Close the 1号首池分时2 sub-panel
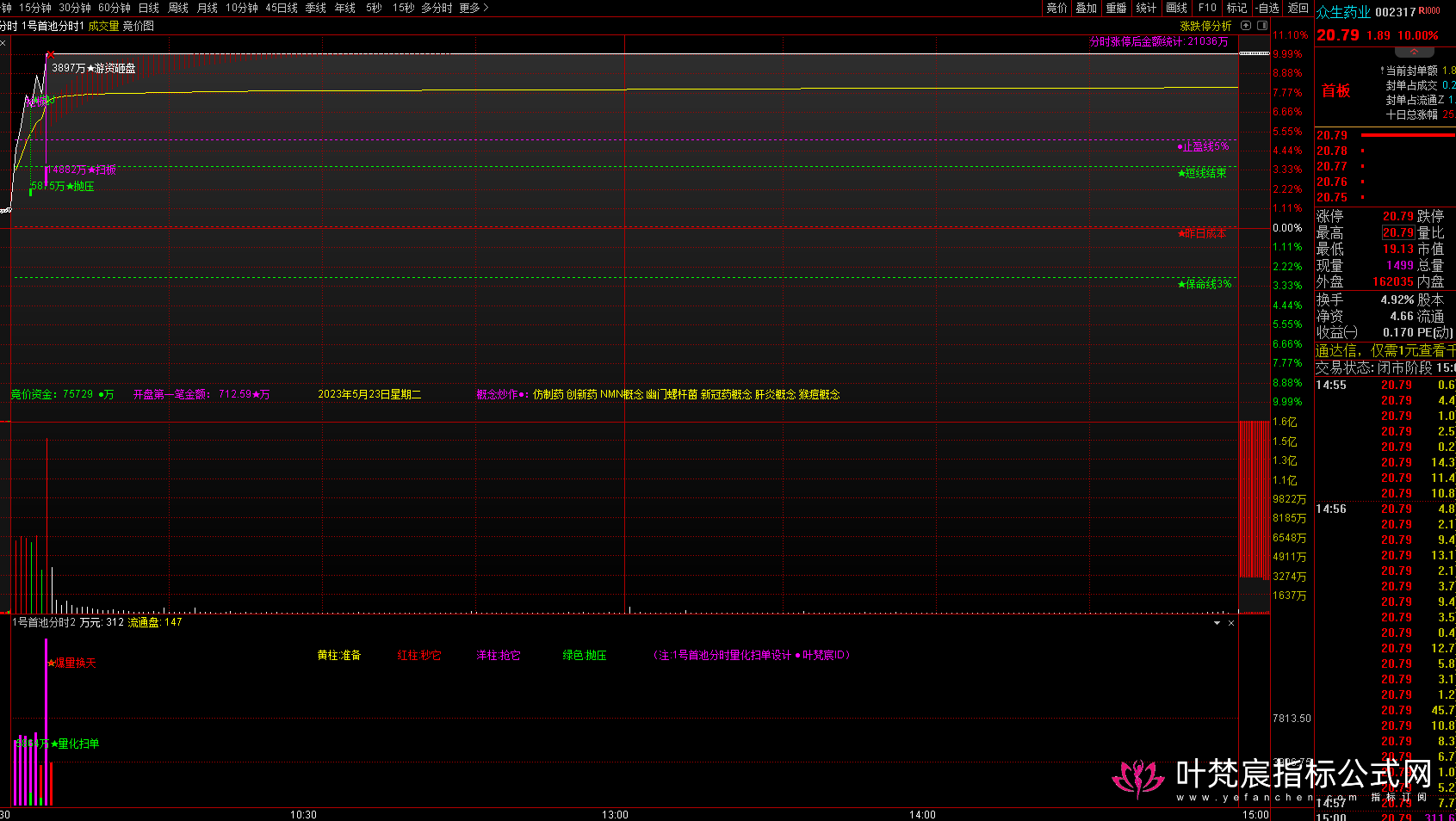1456x821 pixels. tap(1231, 623)
